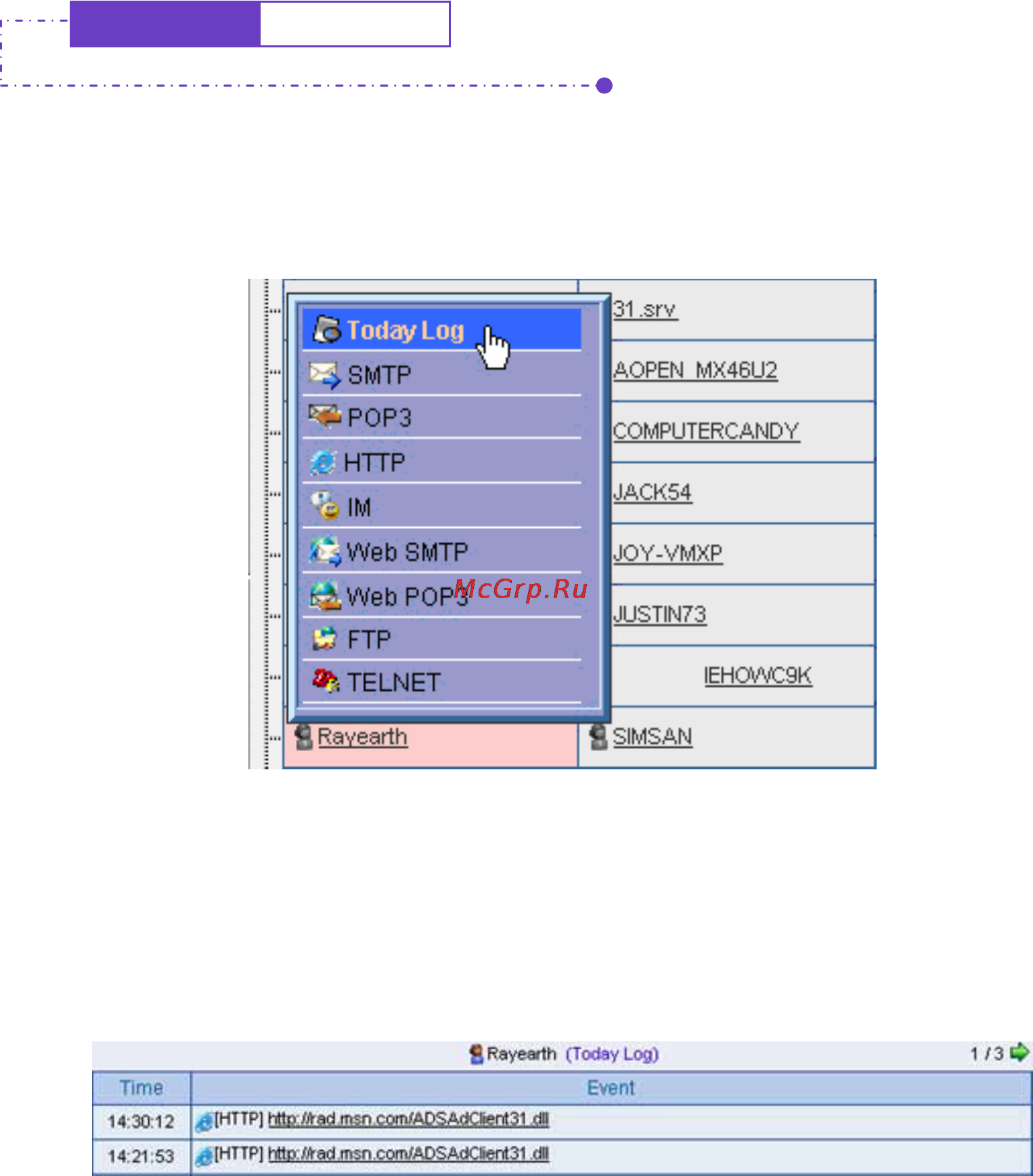
Task: Open the 31.srv host link
Action: click(645, 310)
